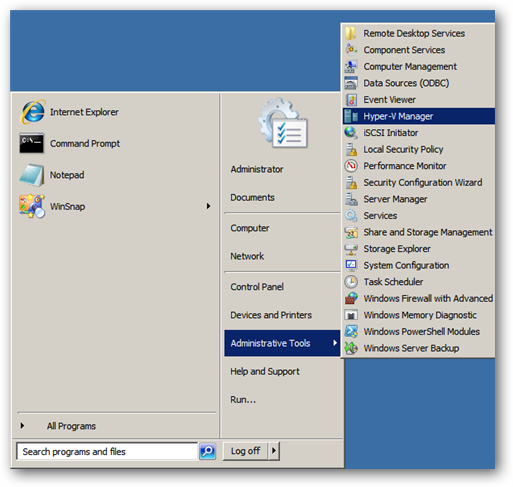Screen dimensions: 513x487
Task: Click the search magnifier button
Action: (207, 452)
